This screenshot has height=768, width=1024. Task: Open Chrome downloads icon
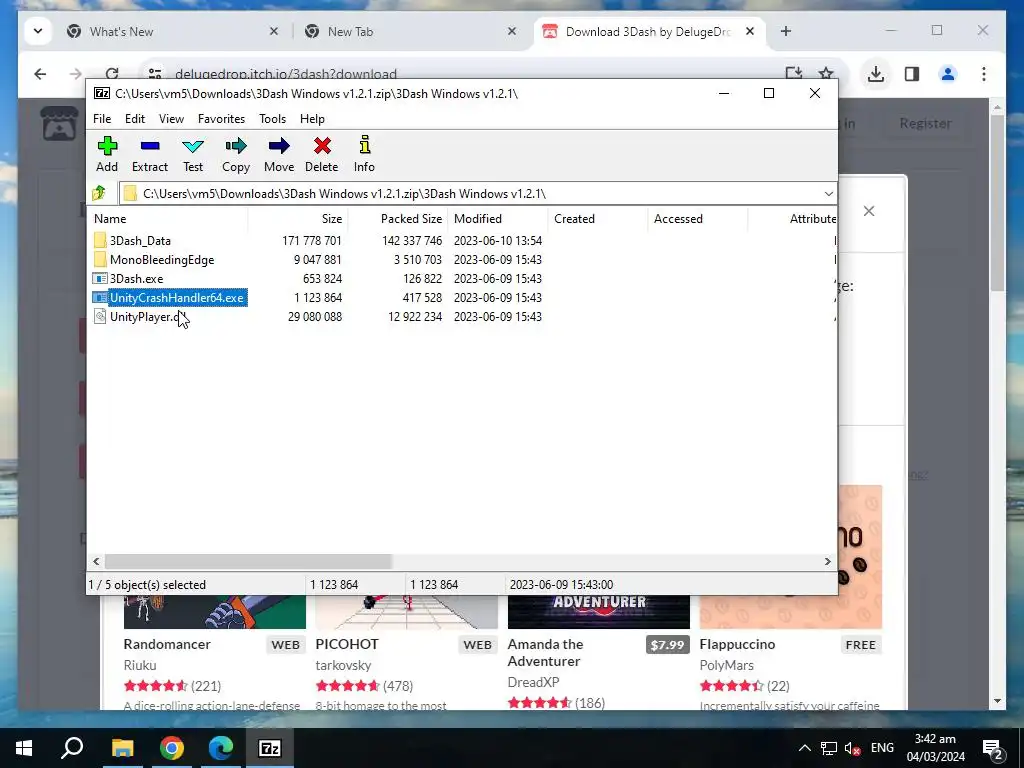(x=876, y=74)
